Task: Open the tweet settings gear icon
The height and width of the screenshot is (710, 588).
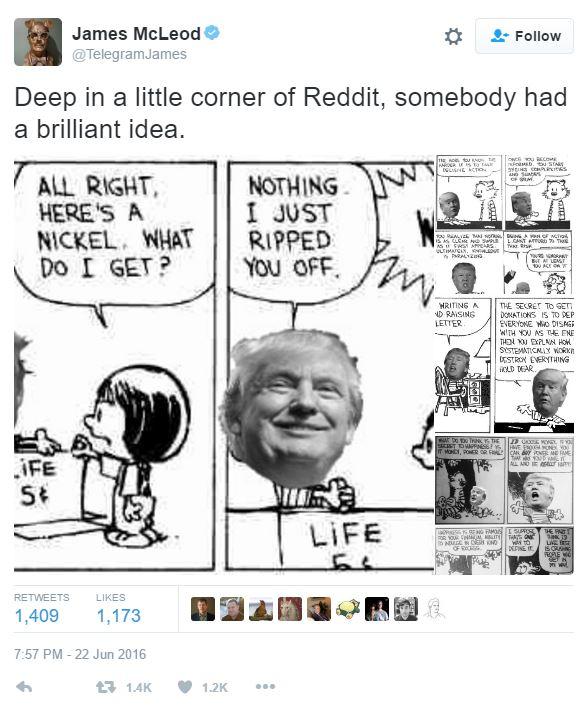Action: click(453, 36)
